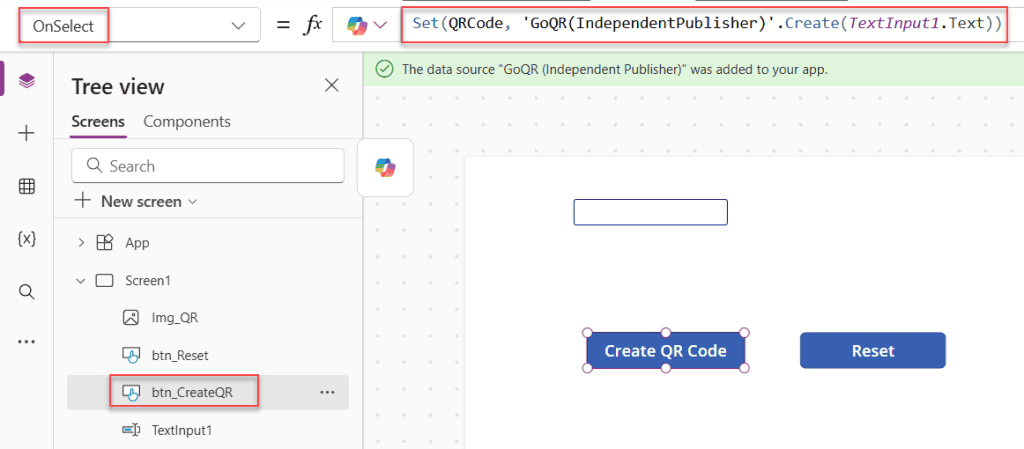Viewport: 1024px width, 449px height.
Task: Open the Data table icon in sidebar
Action: tap(26, 187)
